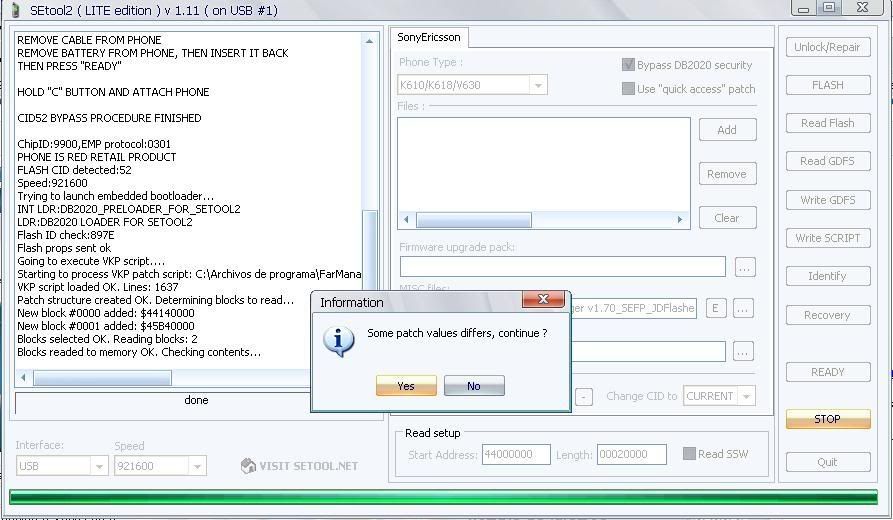Image resolution: width=893 pixels, height=520 pixels.
Task: Click Remove button beside Files list
Action: tap(727, 174)
